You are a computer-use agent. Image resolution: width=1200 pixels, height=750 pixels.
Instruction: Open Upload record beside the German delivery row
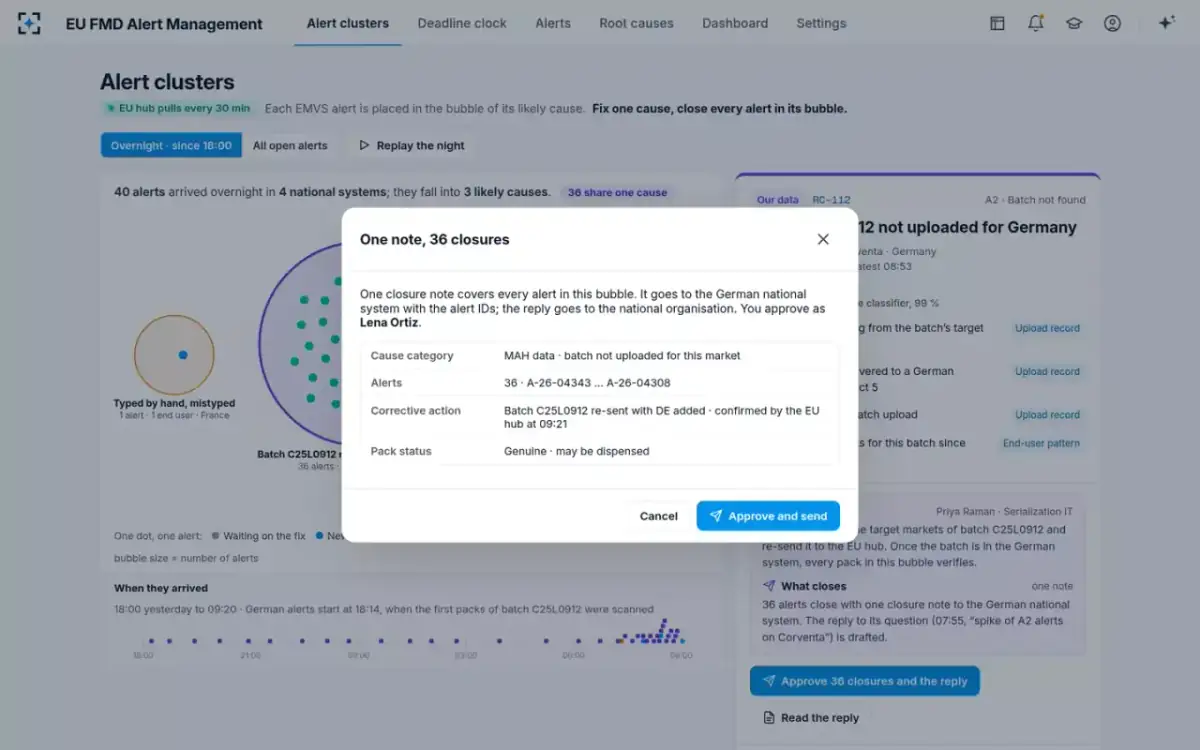(x=1047, y=371)
